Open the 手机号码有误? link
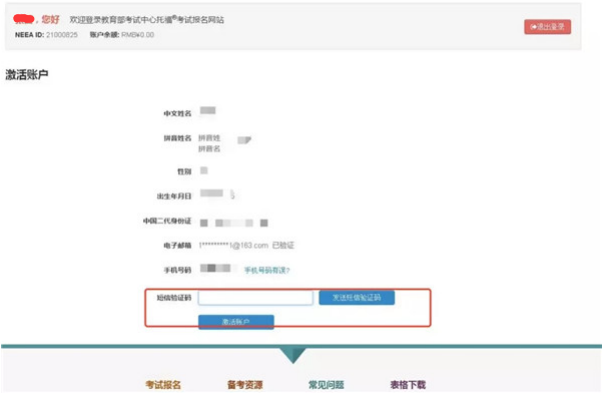This screenshot has height=398, width=605. pyautogui.click(x=267, y=270)
